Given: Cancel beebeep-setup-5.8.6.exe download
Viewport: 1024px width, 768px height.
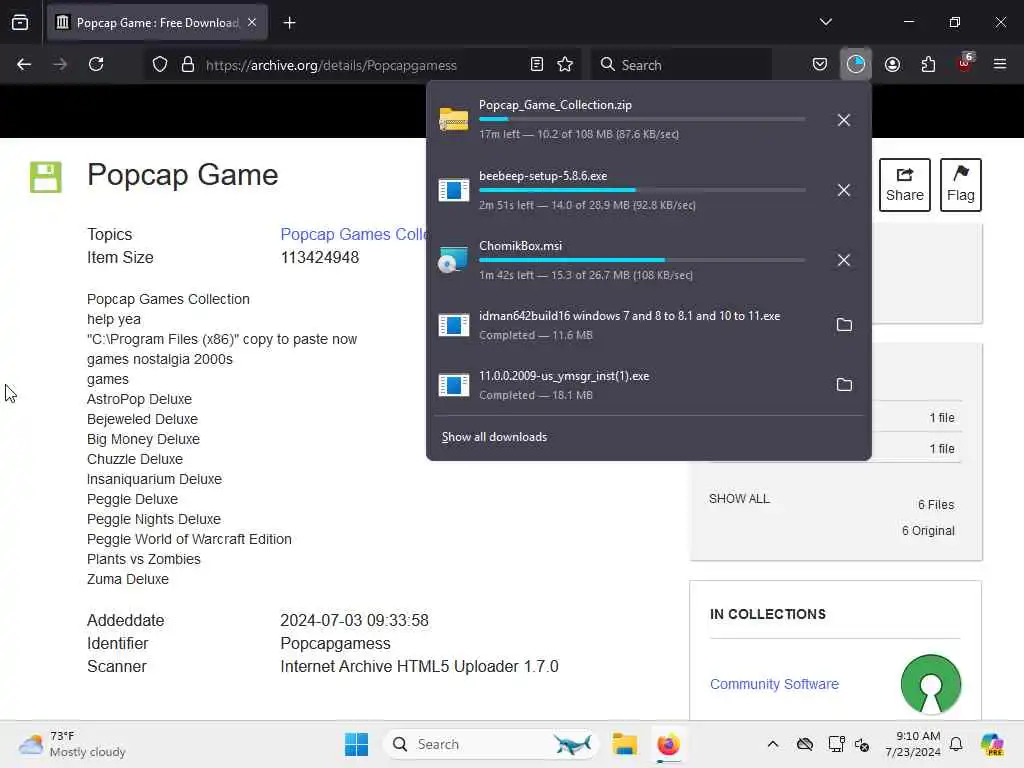Looking at the screenshot, I should pos(844,190).
